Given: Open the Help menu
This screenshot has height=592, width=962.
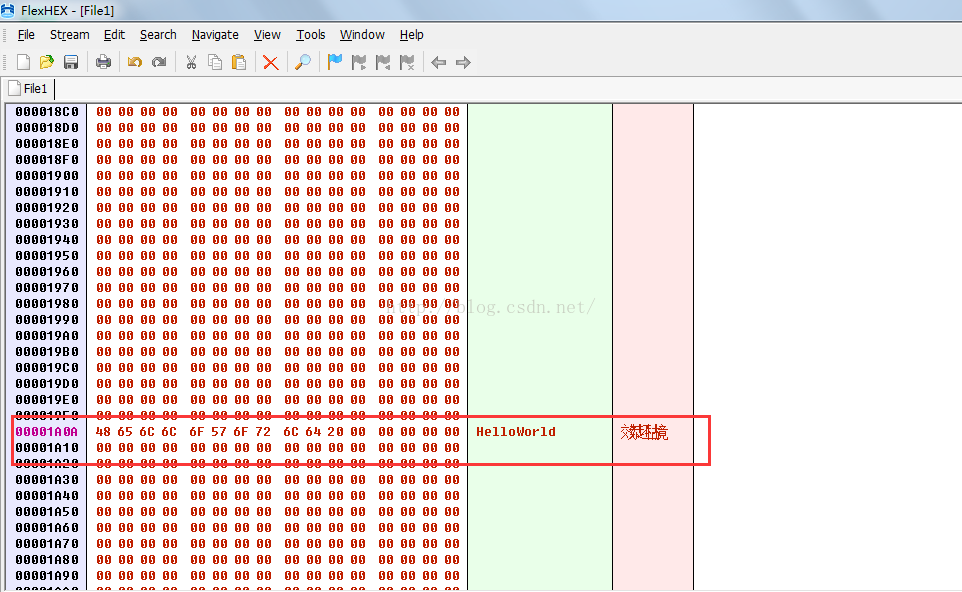Looking at the screenshot, I should coord(412,35).
